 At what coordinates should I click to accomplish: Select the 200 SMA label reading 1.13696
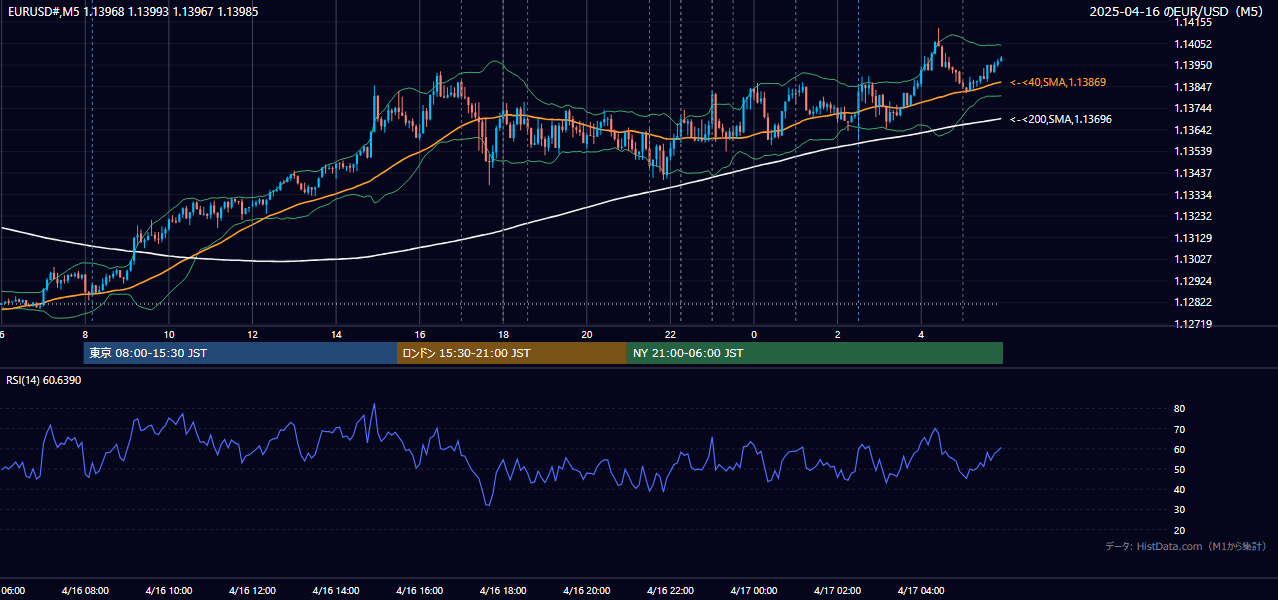pos(1061,119)
